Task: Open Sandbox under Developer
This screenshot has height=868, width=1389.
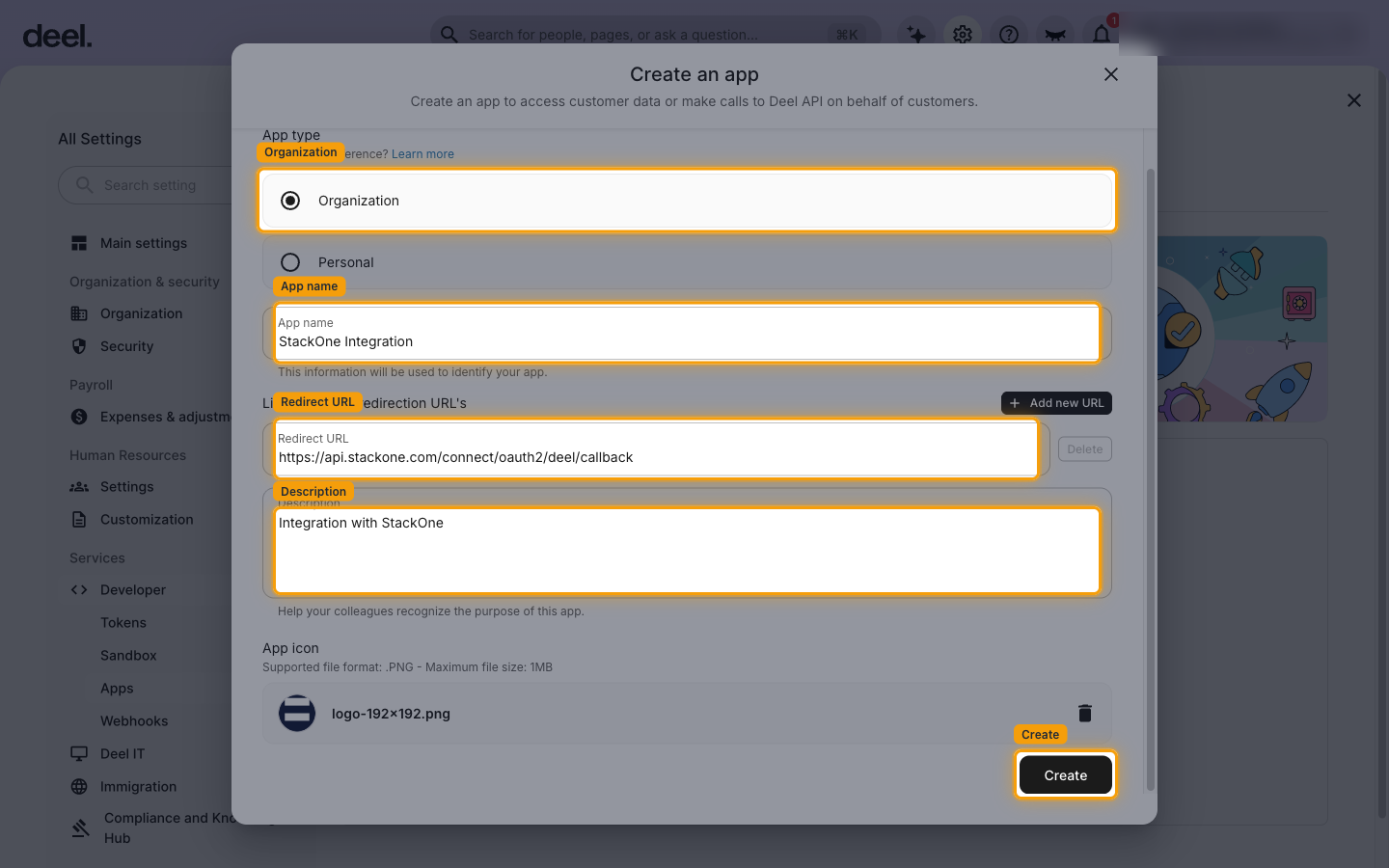Action: coord(128,656)
